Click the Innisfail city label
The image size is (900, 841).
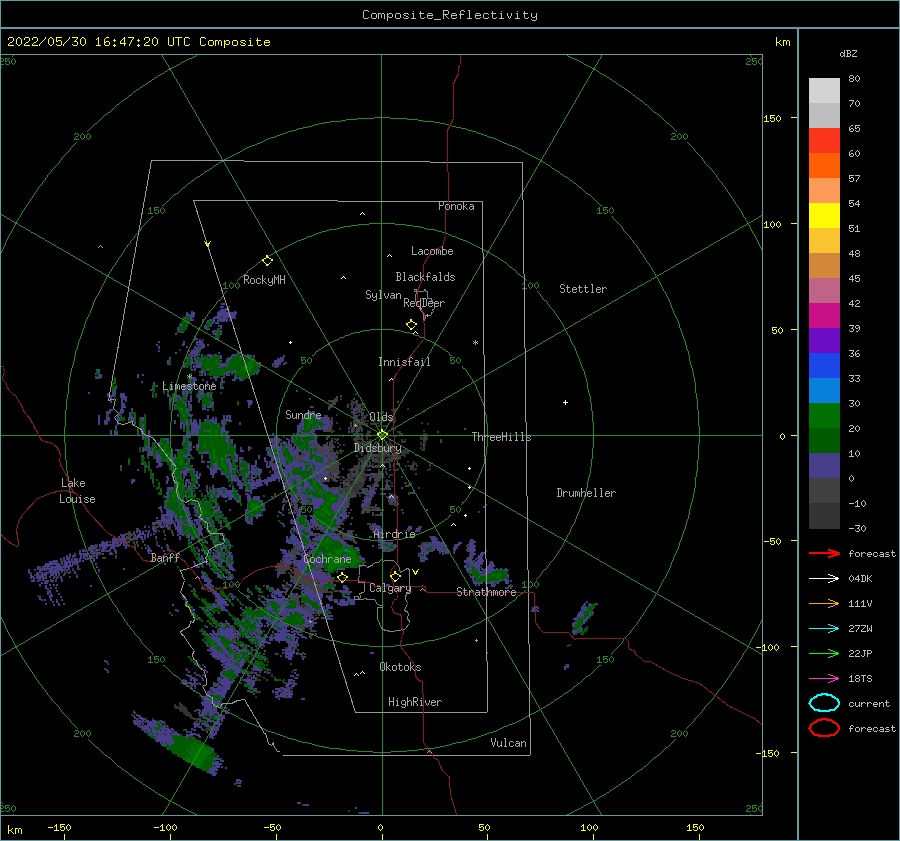[404, 362]
